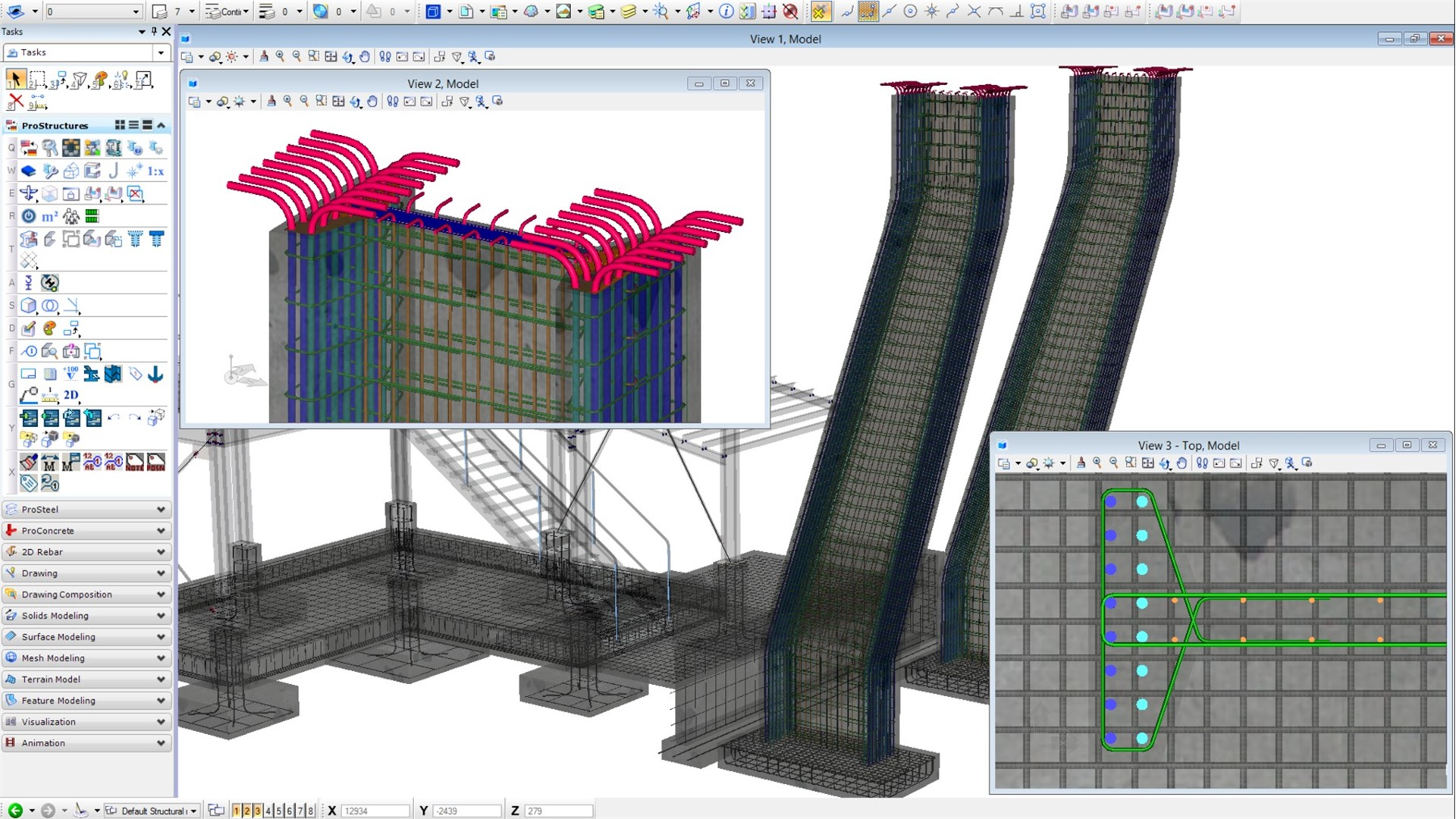Open the Tasks dropdown list
The image size is (1456, 819).
coord(161,52)
